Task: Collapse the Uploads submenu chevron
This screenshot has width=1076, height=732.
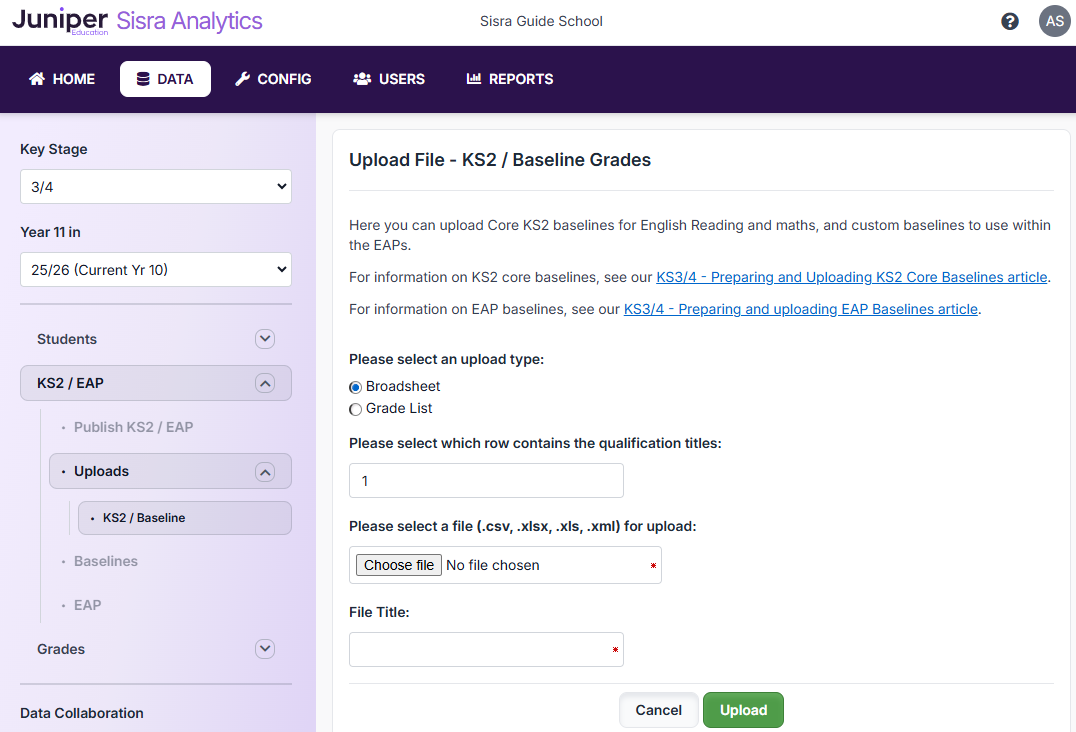Action: [265, 471]
